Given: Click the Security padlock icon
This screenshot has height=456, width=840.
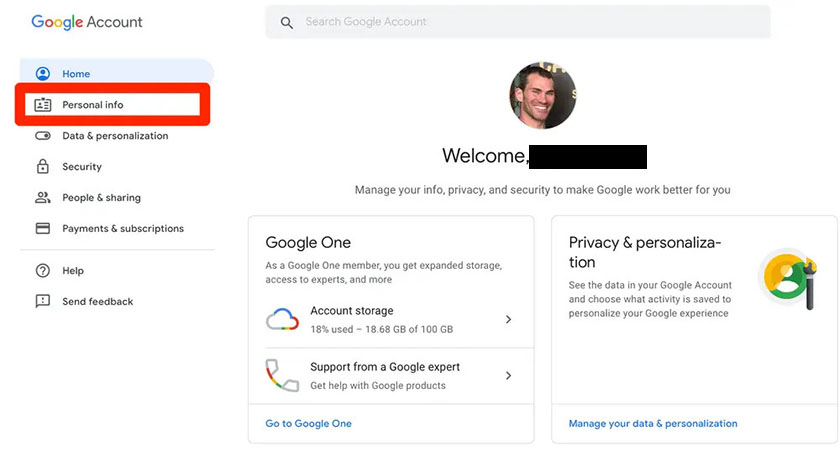Looking at the screenshot, I should pos(43,167).
